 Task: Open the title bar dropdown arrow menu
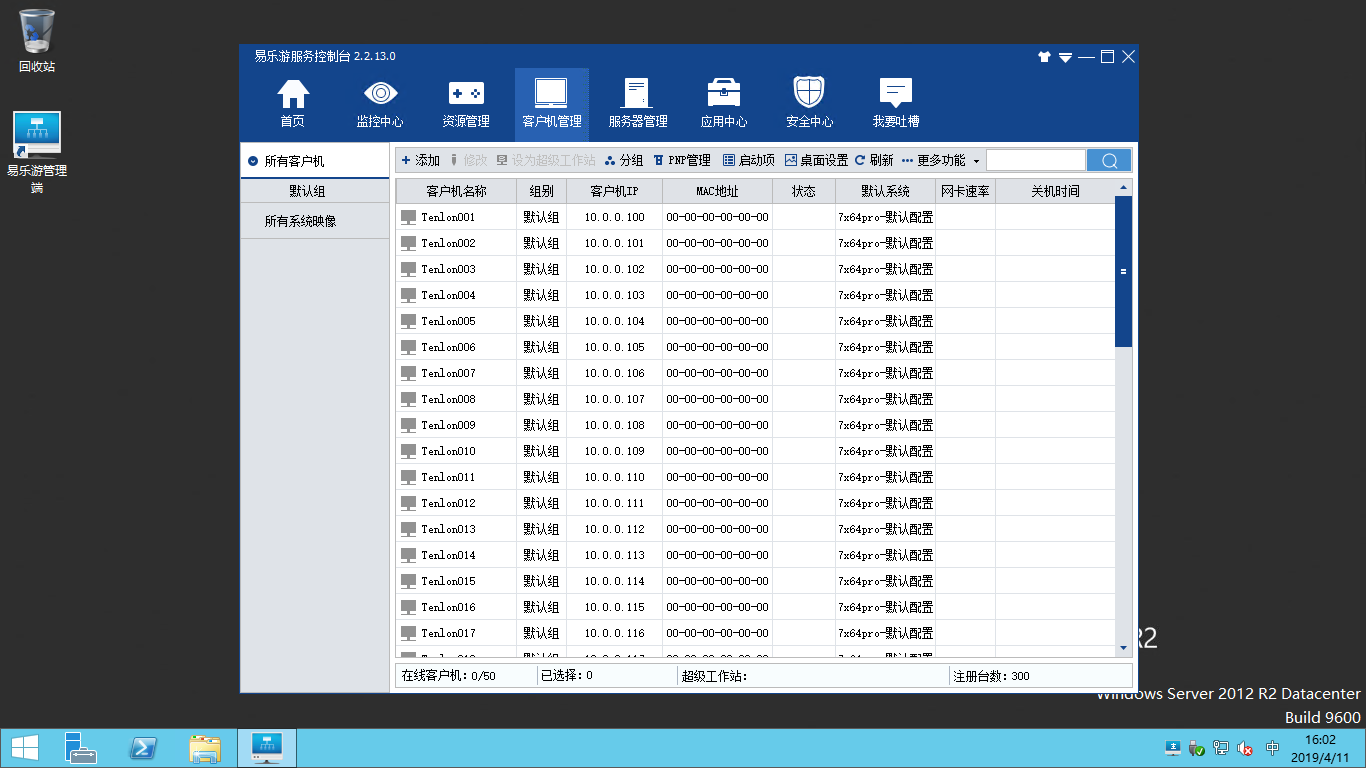tap(1066, 58)
